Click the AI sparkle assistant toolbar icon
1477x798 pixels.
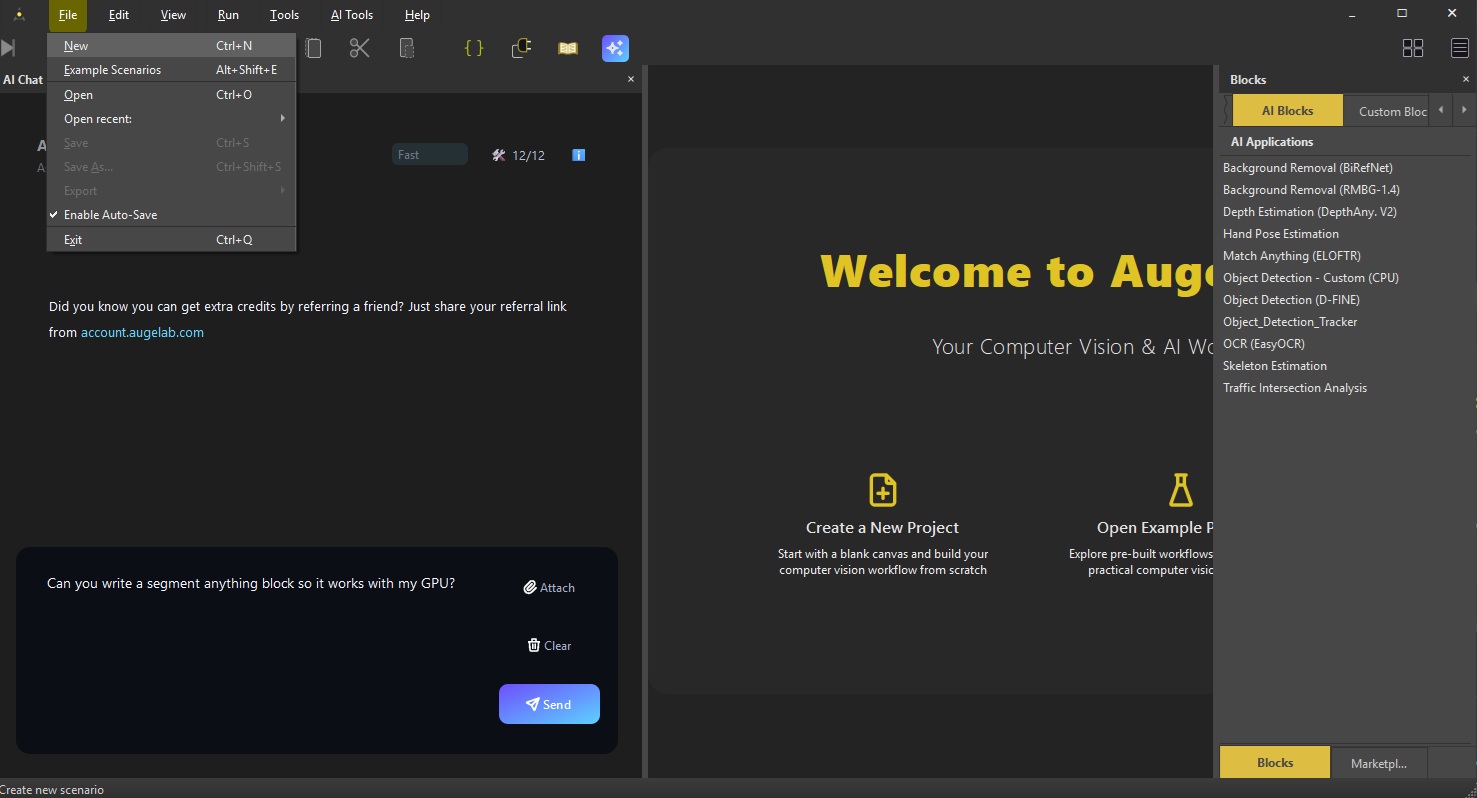[615, 48]
